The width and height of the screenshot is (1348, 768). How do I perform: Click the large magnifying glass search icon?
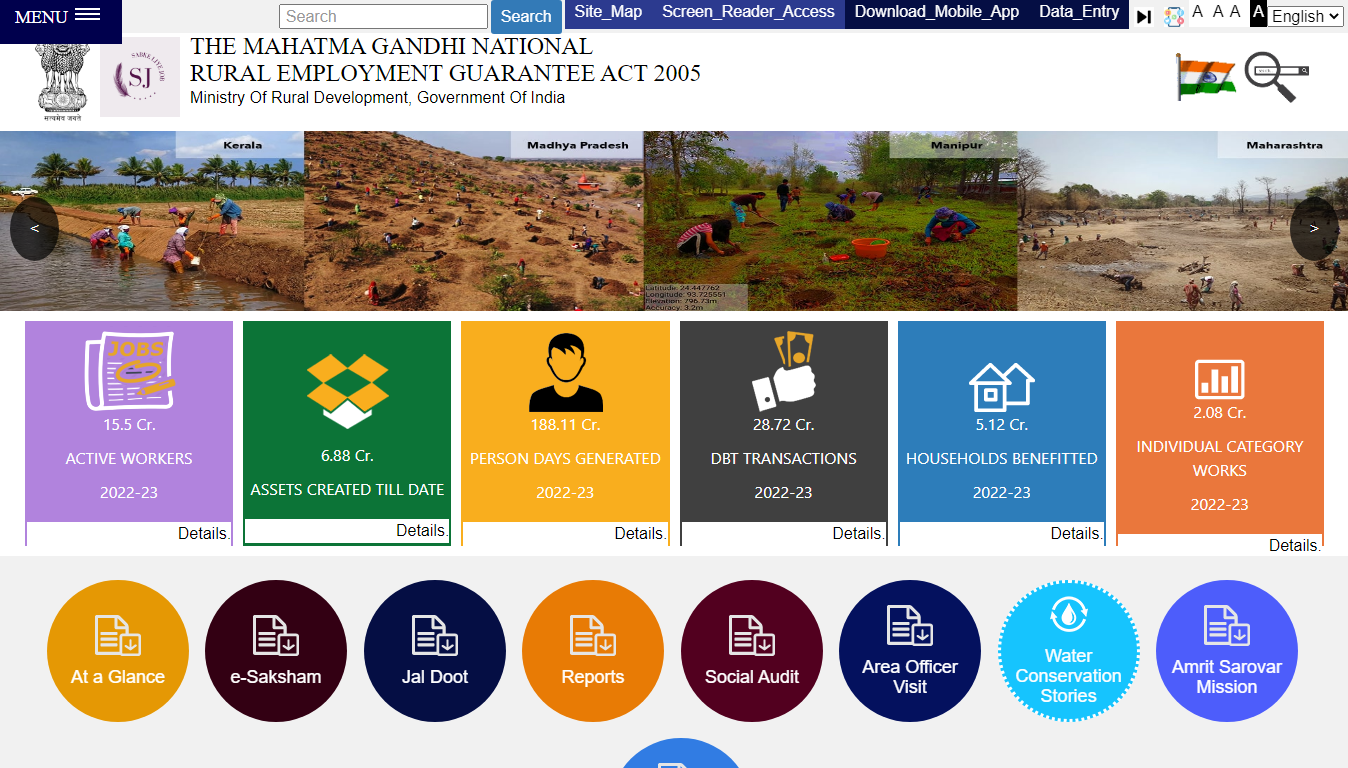point(1276,77)
